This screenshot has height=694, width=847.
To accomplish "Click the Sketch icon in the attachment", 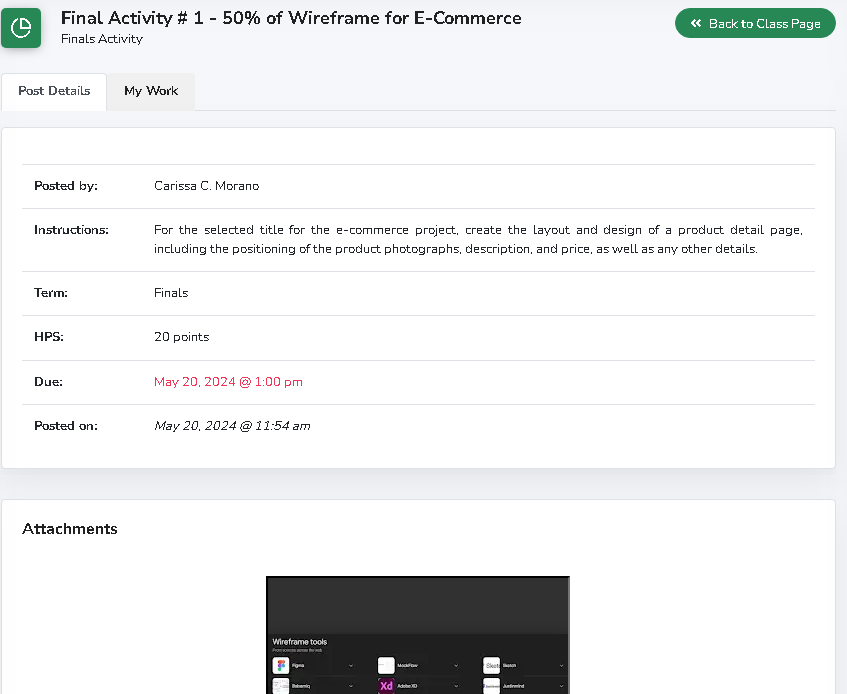I will point(492,665).
